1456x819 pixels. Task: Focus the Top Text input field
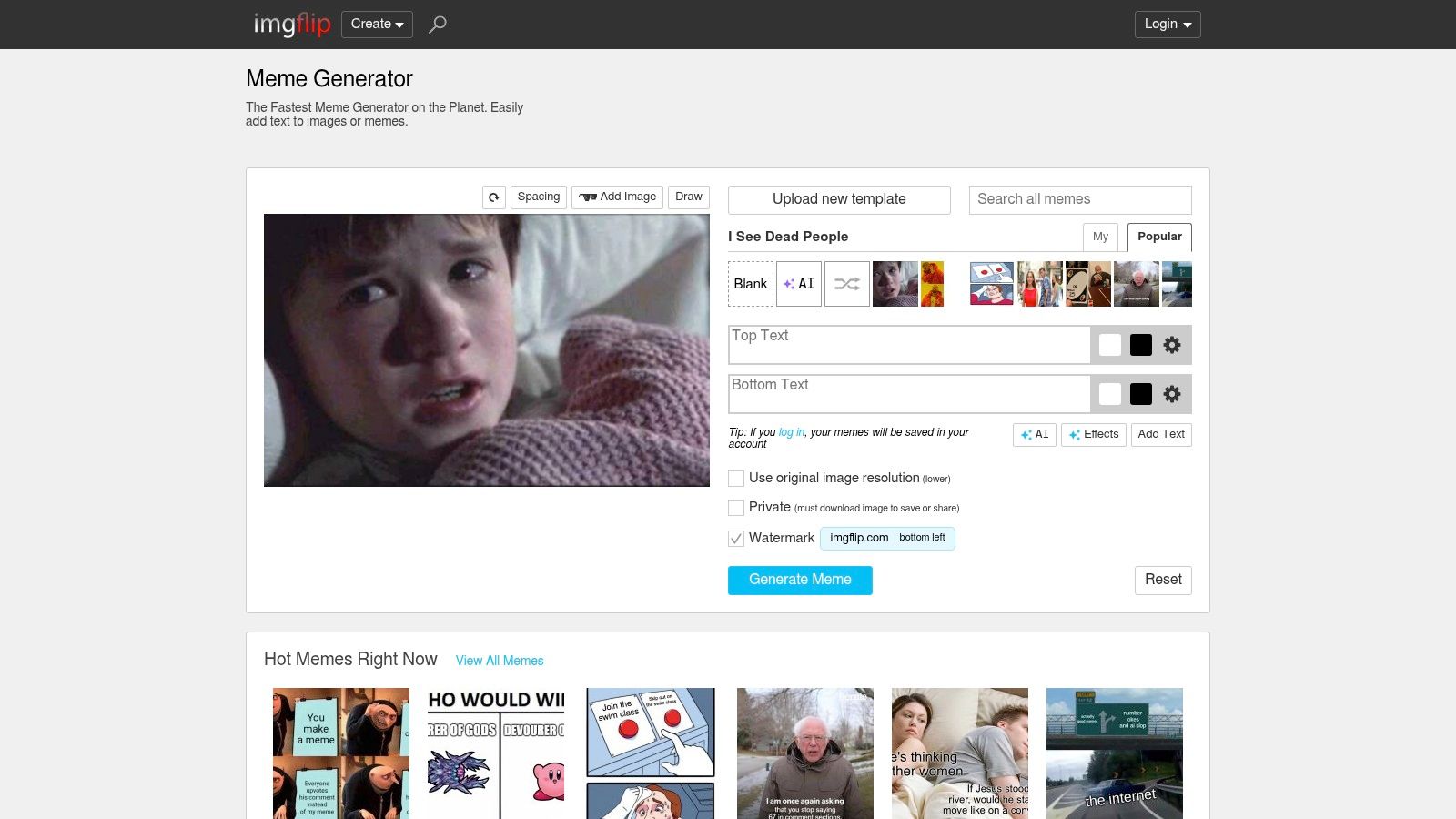tap(910, 345)
